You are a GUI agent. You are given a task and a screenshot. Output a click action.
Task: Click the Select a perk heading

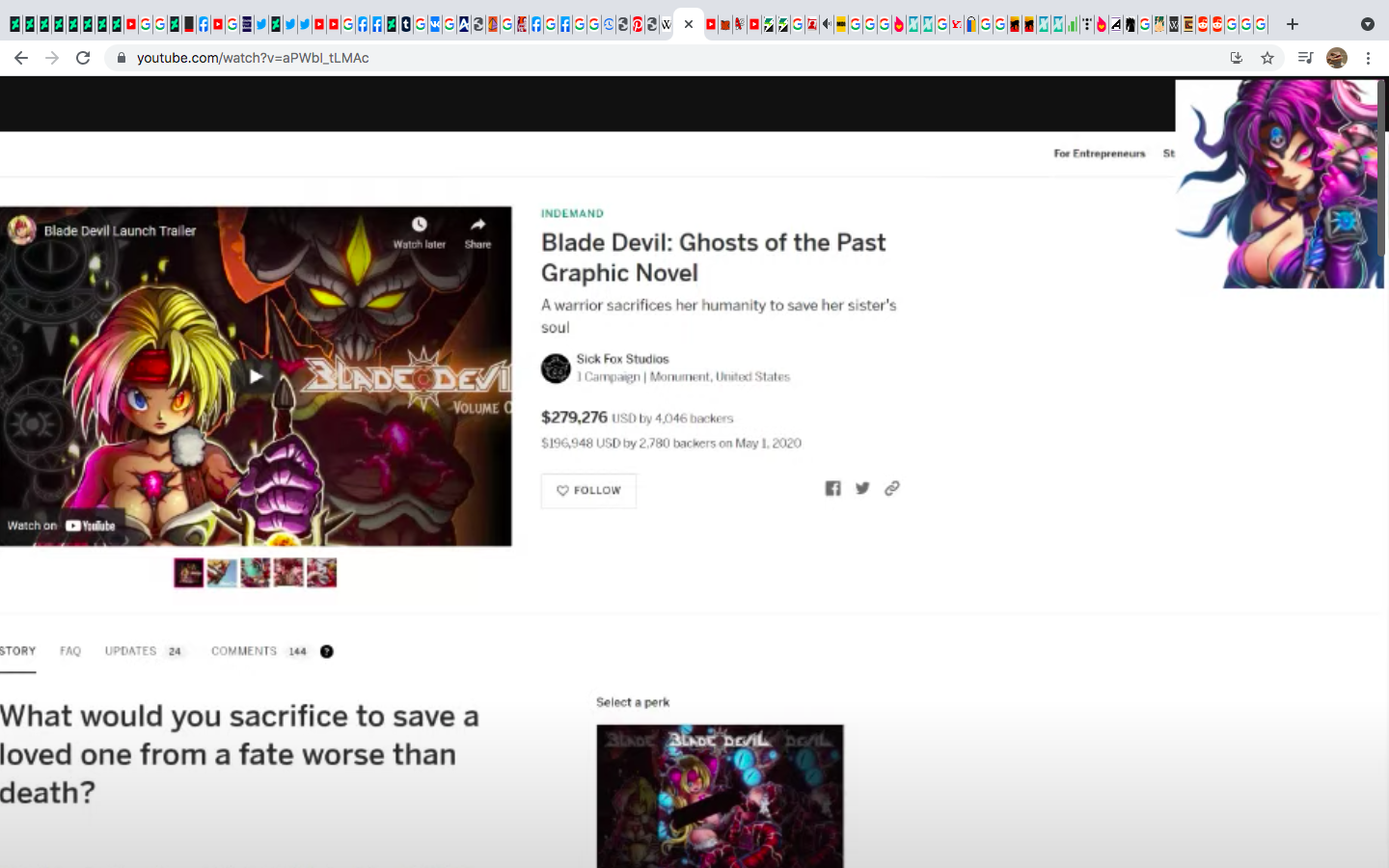pyautogui.click(x=633, y=702)
